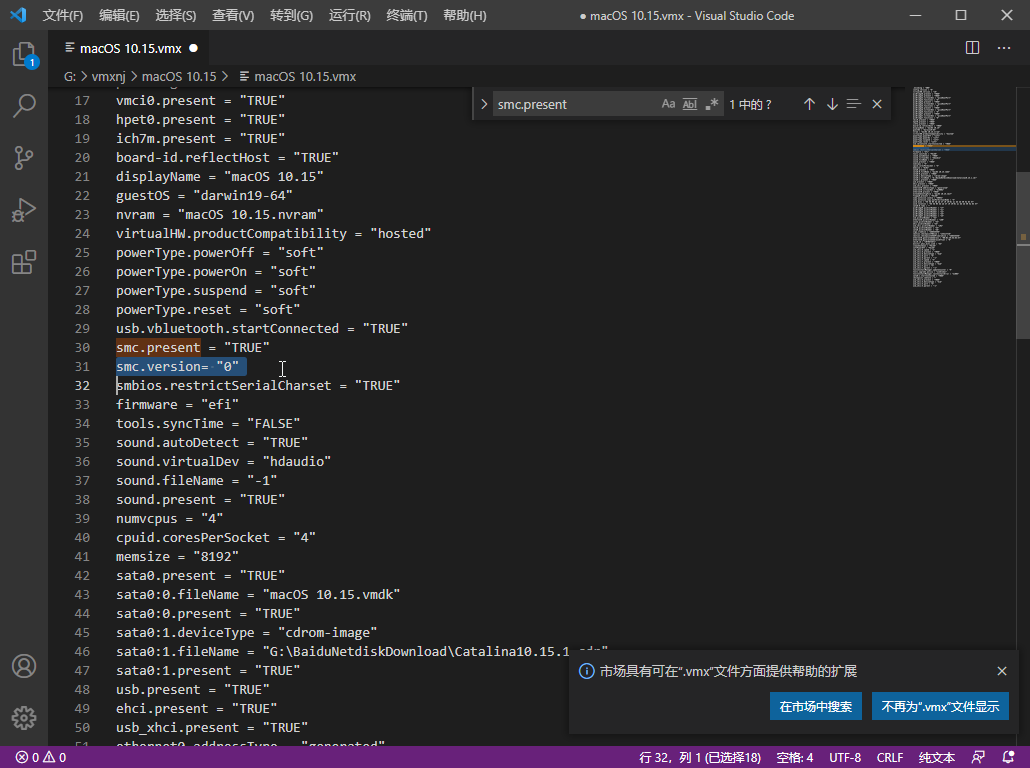This screenshot has width=1030, height=768.
Task: Open the Accounts menu icon
Action: [x=24, y=666]
